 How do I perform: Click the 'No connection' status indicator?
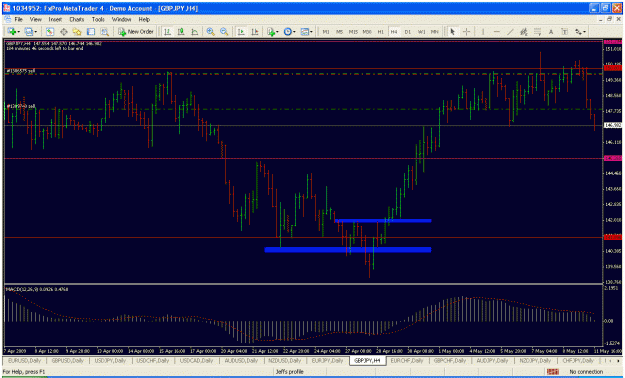pyautogui.click(x=586, y=372)
